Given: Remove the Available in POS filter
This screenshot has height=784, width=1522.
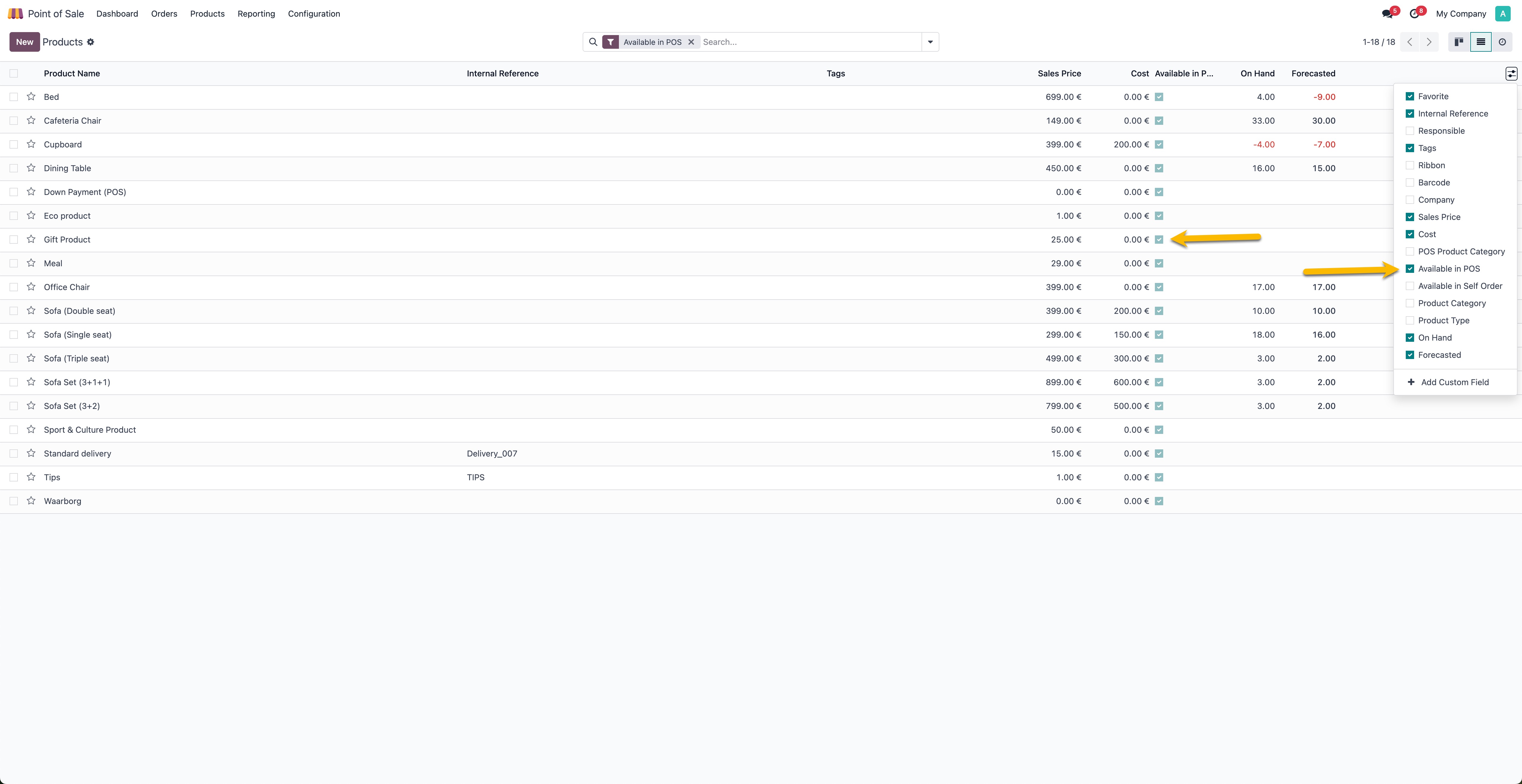Looking at the screenshot, I should (x=691, y=42).
